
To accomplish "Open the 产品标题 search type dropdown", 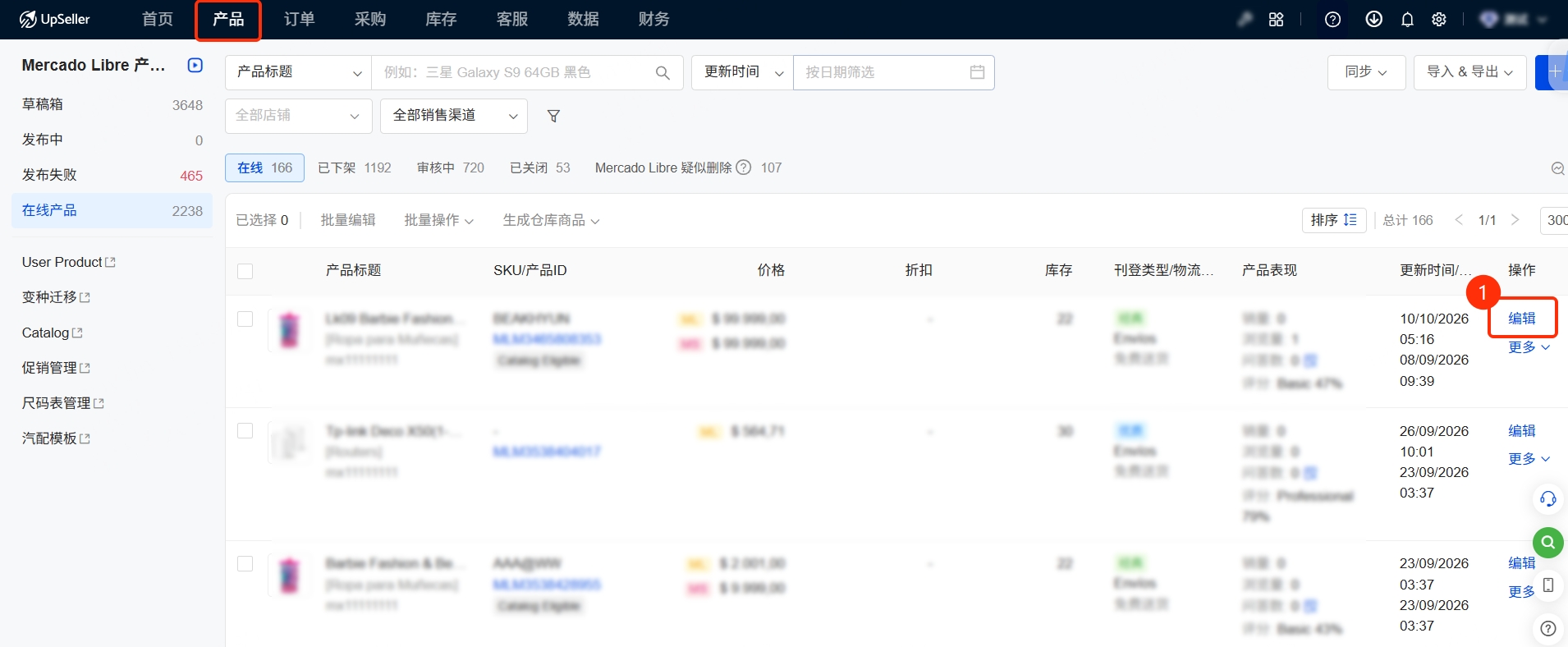I will (298, 72).
